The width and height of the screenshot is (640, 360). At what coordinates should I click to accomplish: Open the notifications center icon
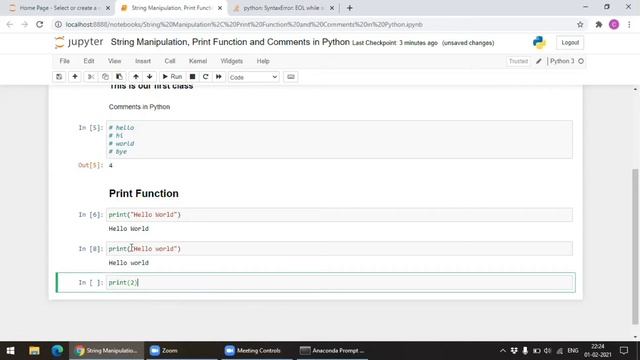(624, 351)
